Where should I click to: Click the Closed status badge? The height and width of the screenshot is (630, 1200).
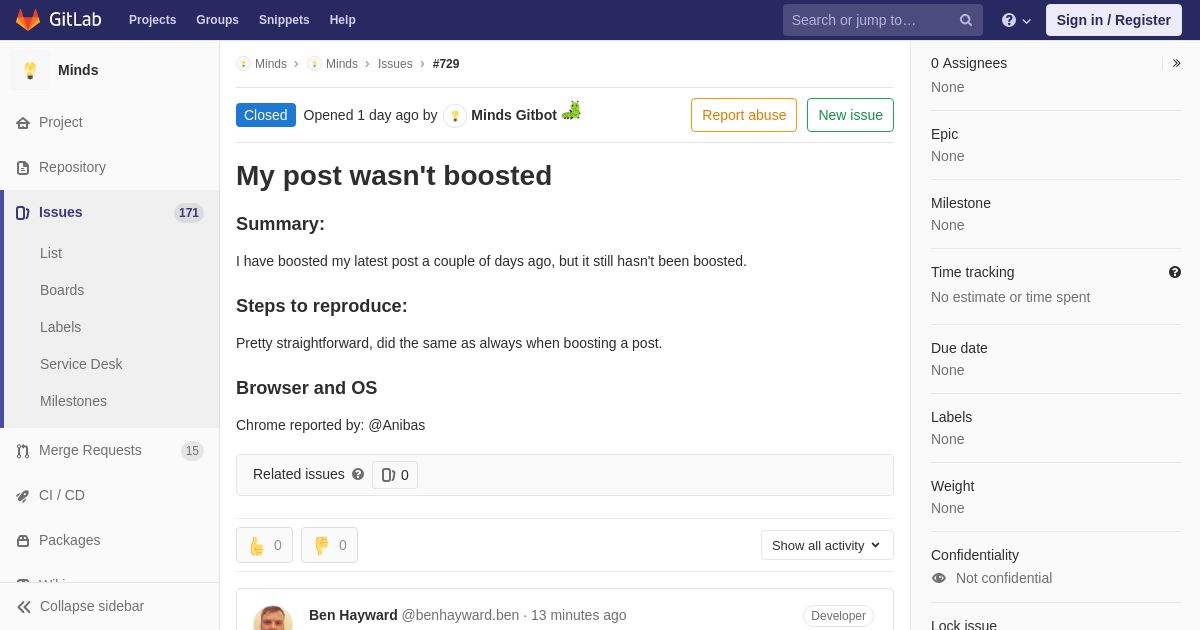pos(266,115)
